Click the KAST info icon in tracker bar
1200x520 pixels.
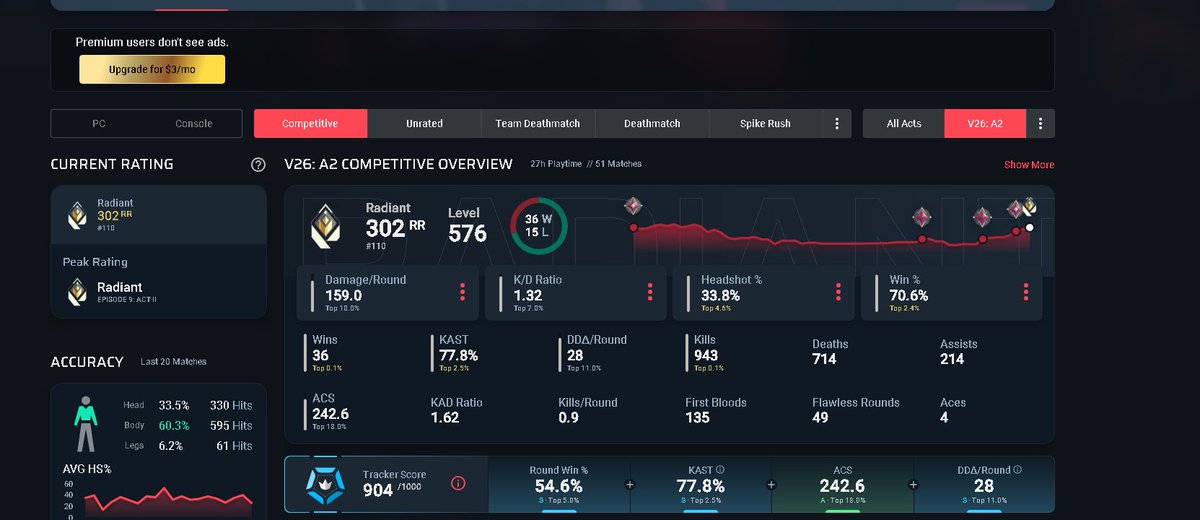(x=720, y=469)
